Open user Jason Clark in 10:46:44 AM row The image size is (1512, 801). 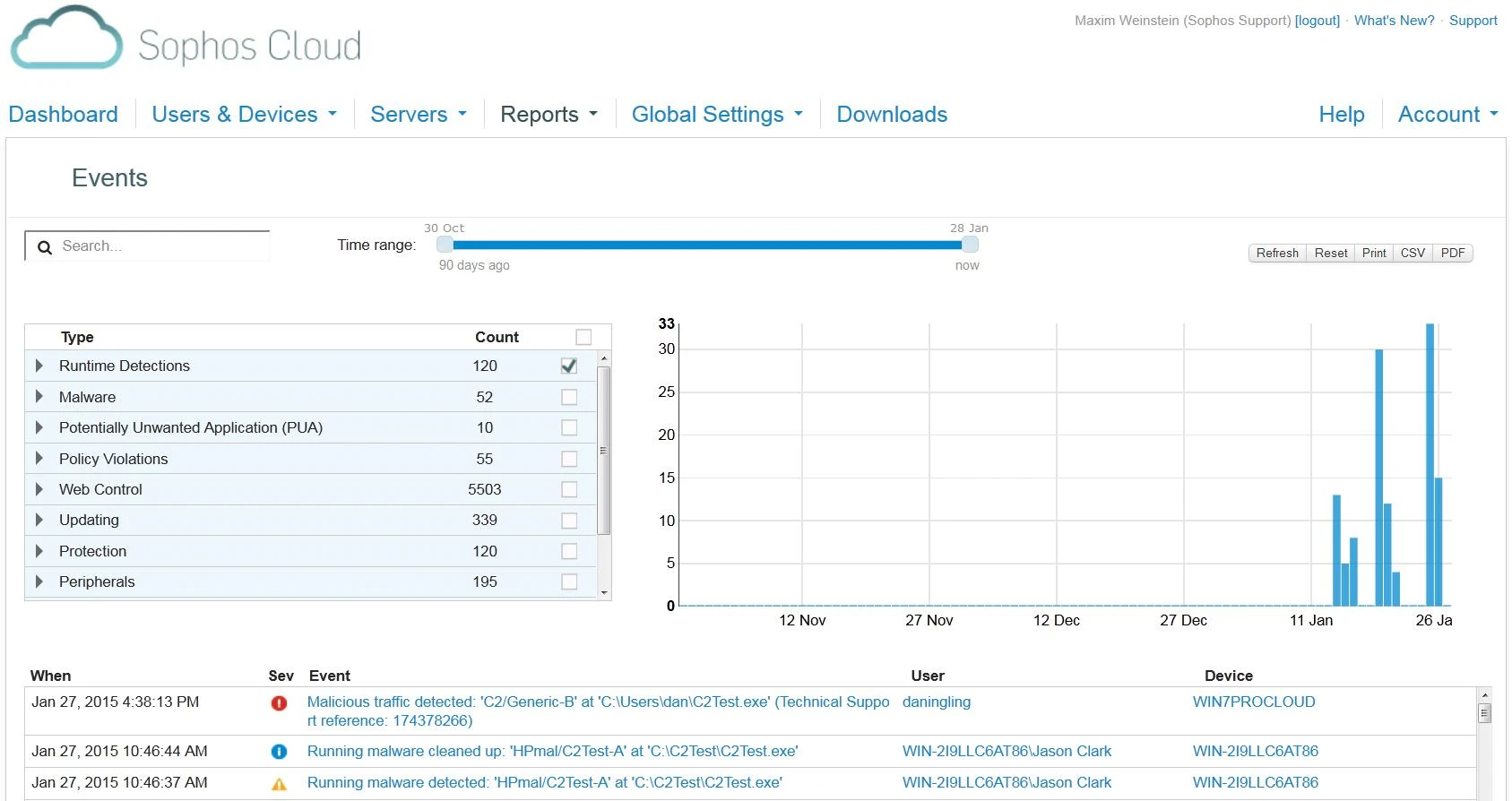(x=1007, y=752)
